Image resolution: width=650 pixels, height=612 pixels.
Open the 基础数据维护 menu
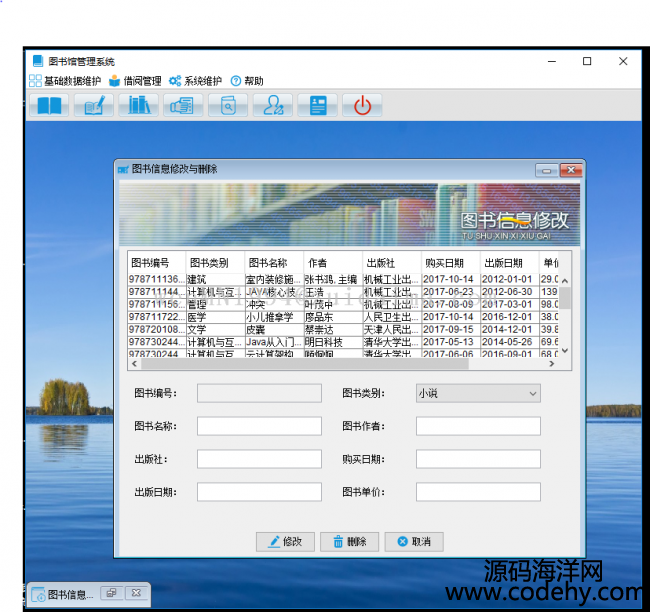click(x=66, y=81)
